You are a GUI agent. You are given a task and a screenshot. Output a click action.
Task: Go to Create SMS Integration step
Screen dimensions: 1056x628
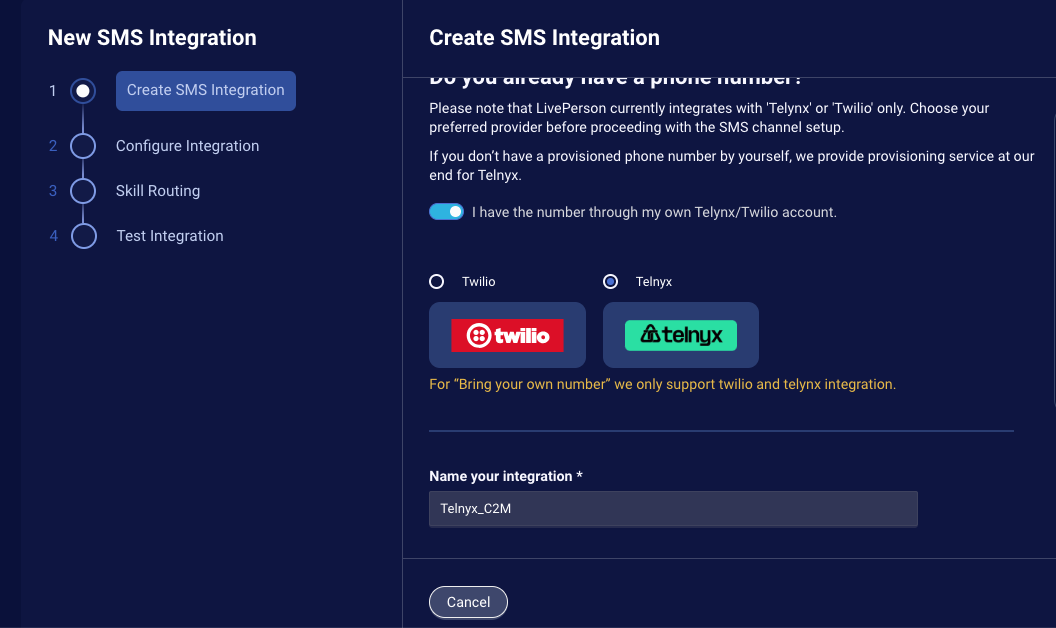coord(205,90)
